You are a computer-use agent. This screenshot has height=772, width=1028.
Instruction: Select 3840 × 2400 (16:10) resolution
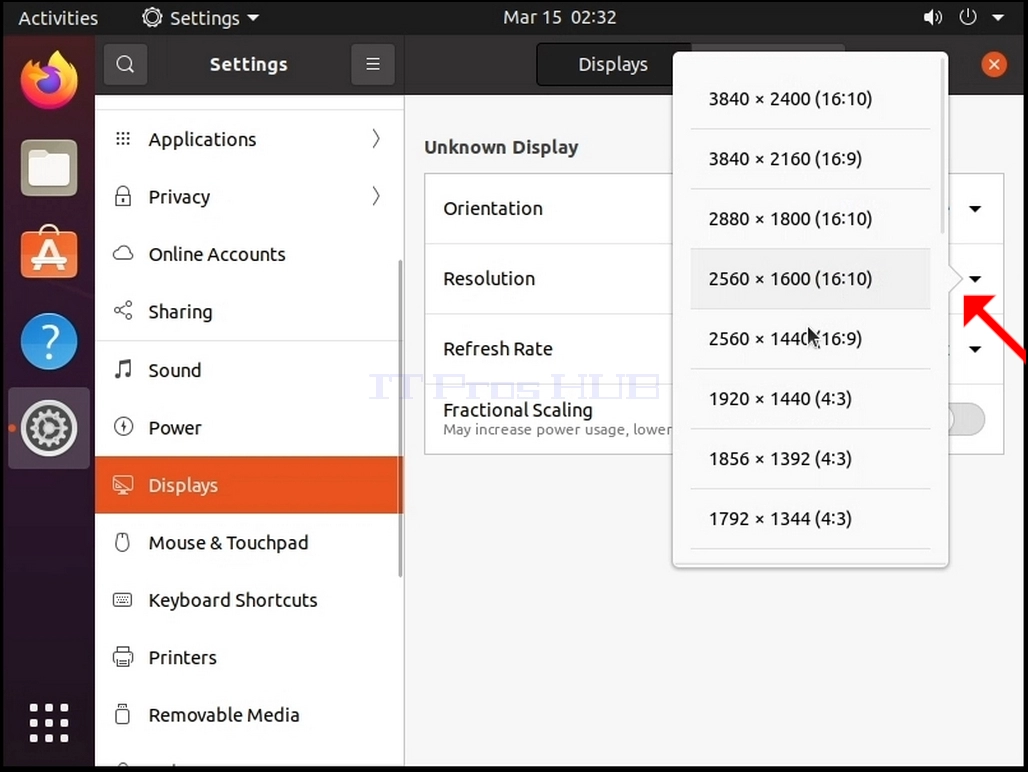click(810, 99)
